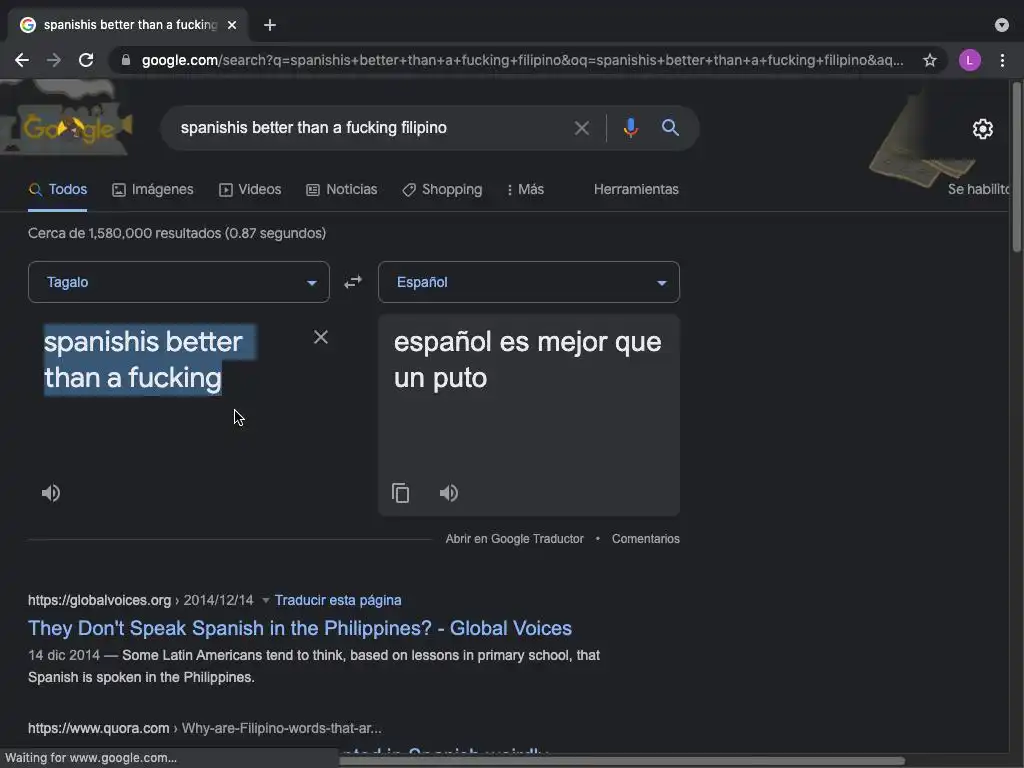This screenshot has width=1024, height=768.
Task: Click the vertical page scrollbar
Action: tap(1017, 167)
